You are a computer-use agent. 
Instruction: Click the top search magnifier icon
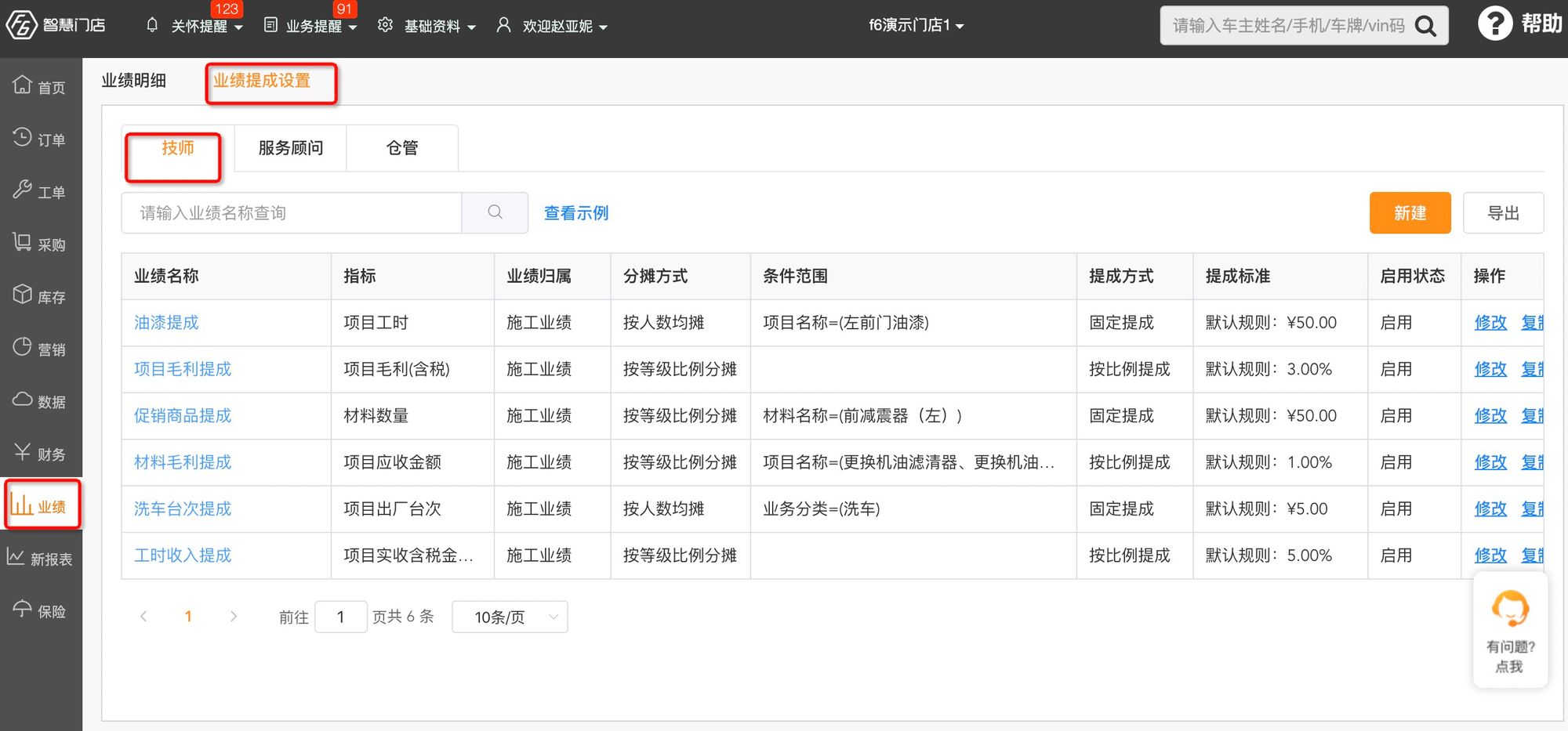[x=1425, y=26]
